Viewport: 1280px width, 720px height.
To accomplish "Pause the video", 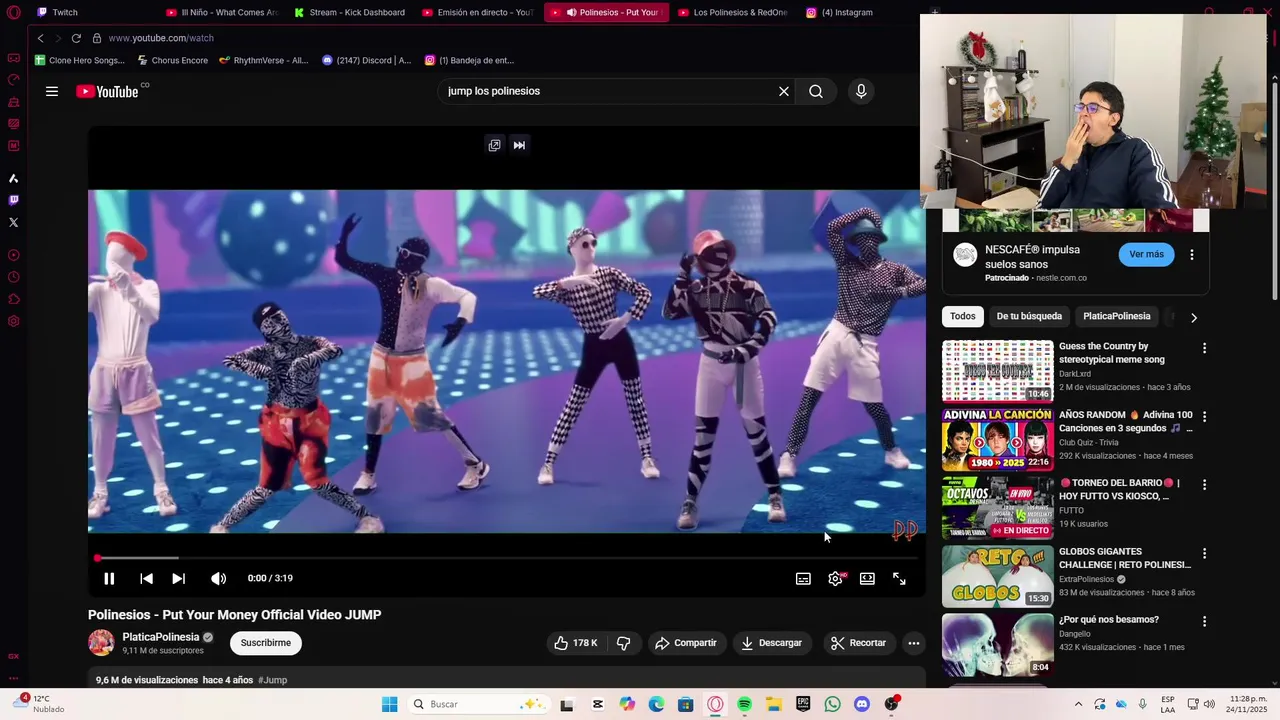I will pos(109,578).
